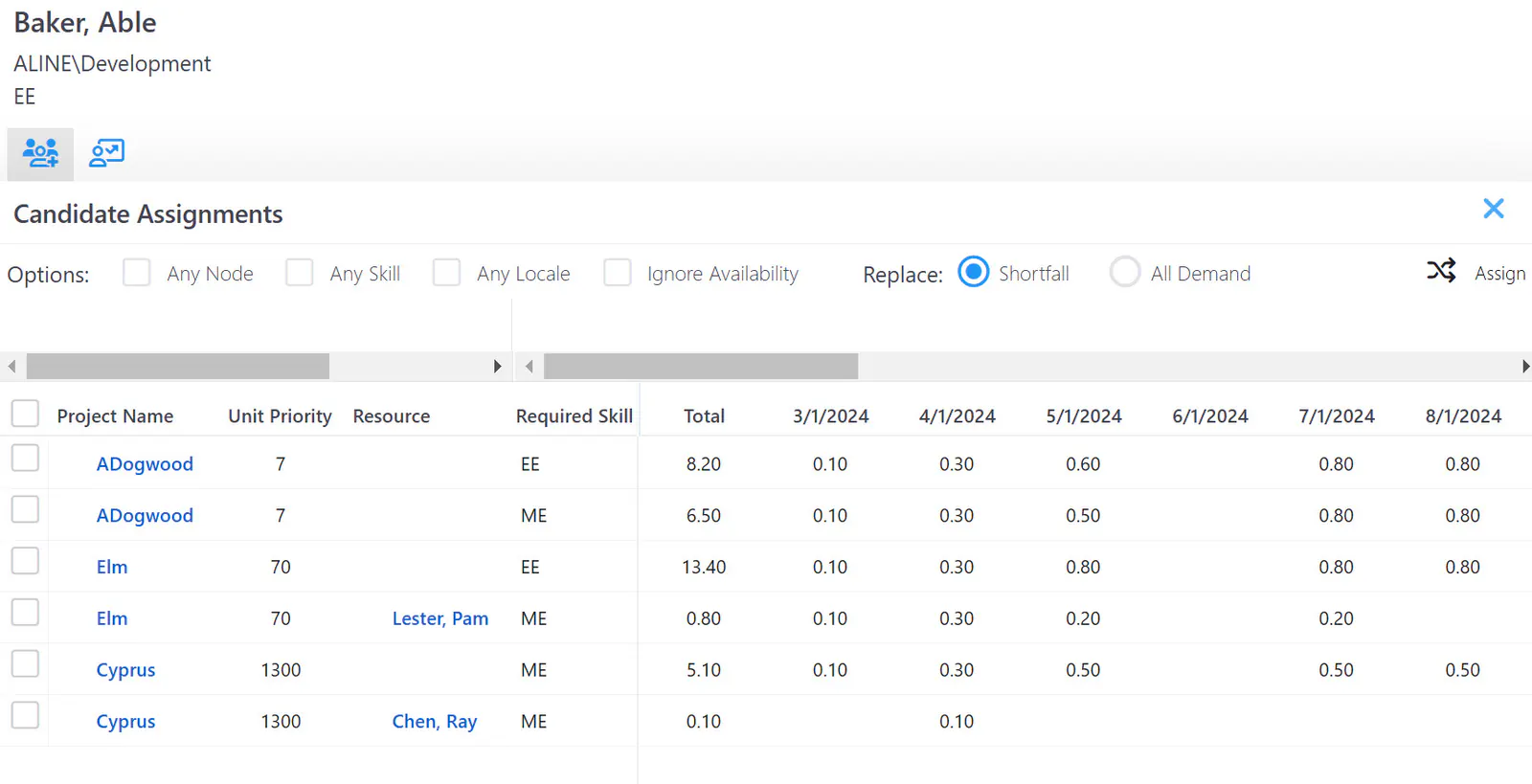1532x784 pixels.
Task: Open the ADogwood project link in ME row
Action: 145,516
